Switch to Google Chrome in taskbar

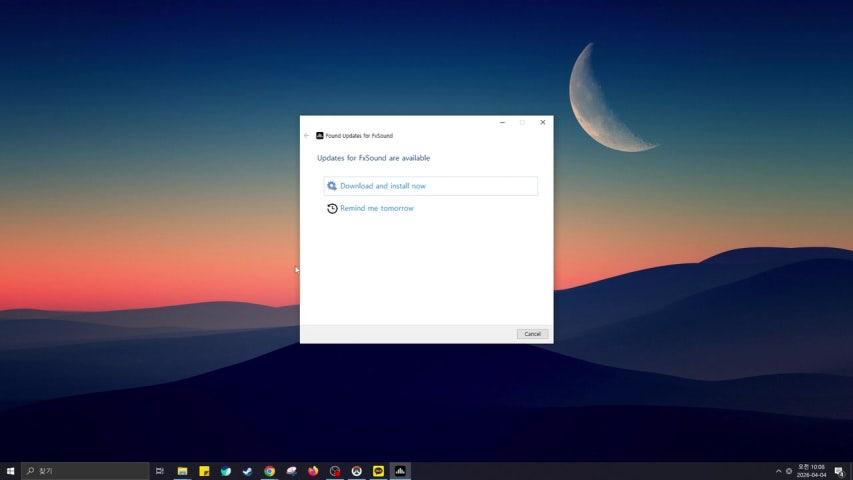269,471
